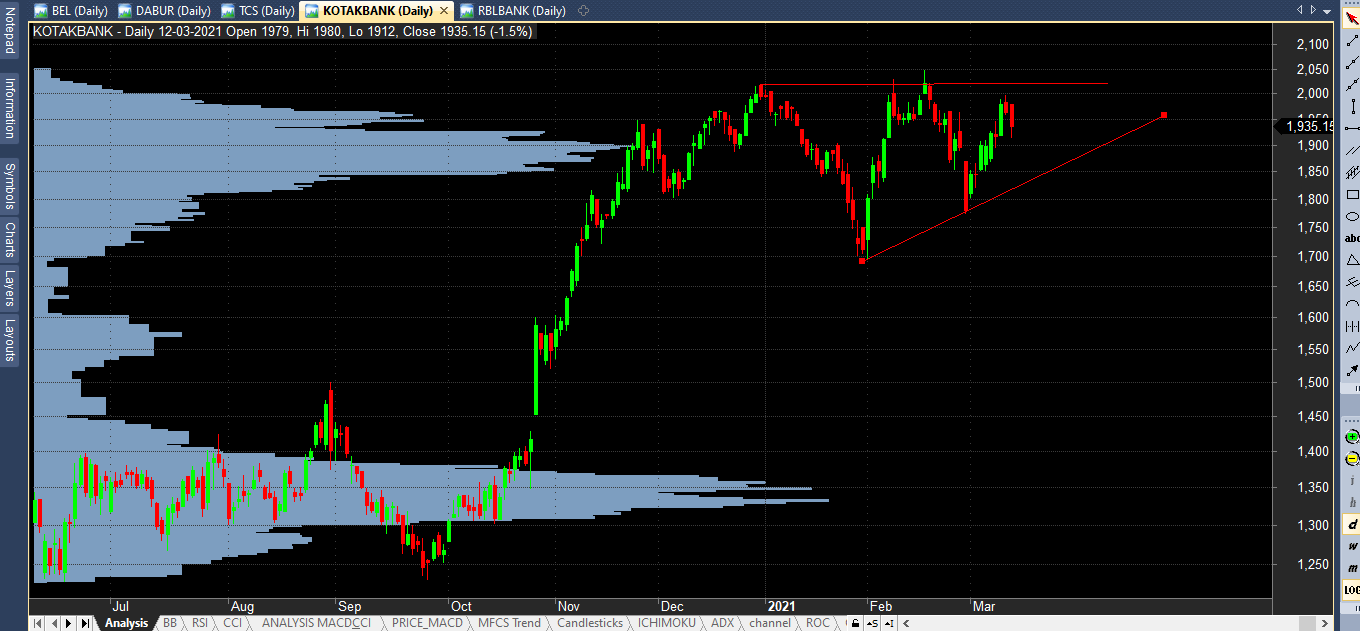Jump to the first chart sheet
Screen dimensions: 1360x631
[38, 623]
